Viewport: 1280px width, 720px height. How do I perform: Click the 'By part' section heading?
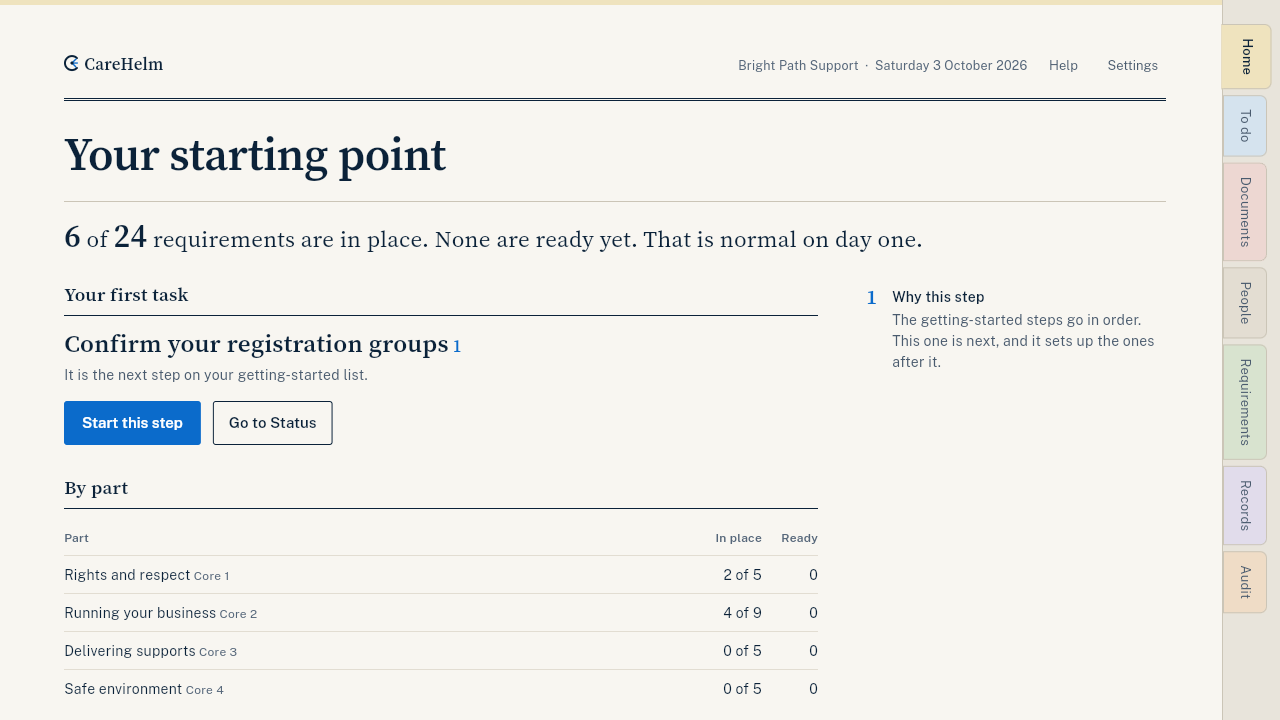pyautogui.click(x=96, y=488)
